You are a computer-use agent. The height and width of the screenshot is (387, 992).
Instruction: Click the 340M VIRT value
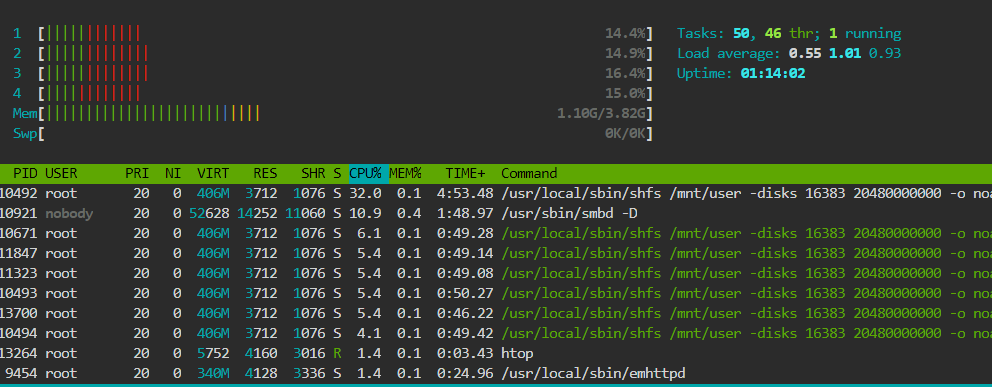[x=213, y=373]
